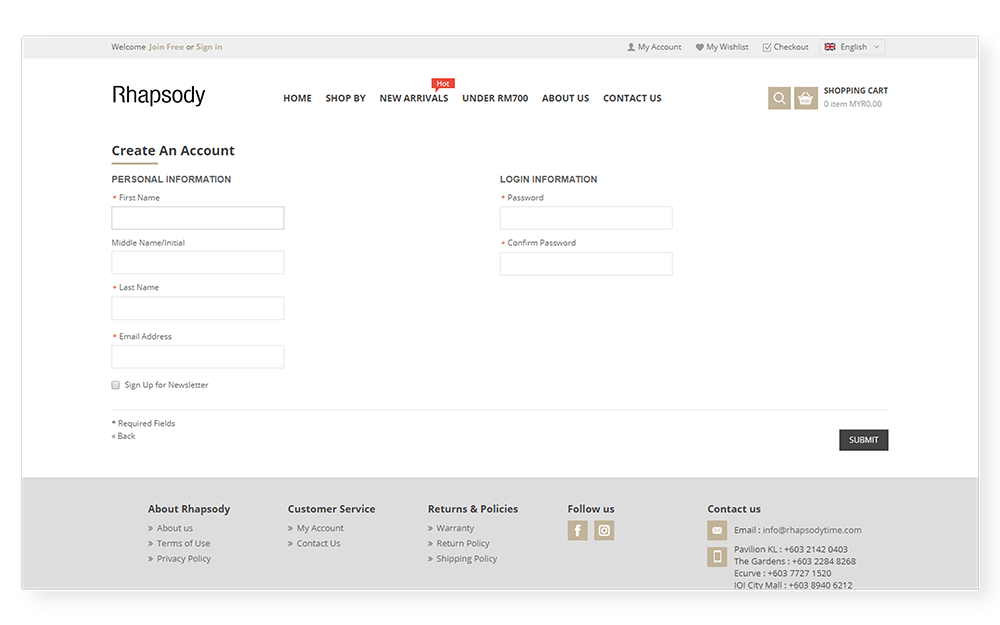This screenshot has width=1000, height=625.
Task: Visit the Facebook page icon
Action: pos(578,530)
